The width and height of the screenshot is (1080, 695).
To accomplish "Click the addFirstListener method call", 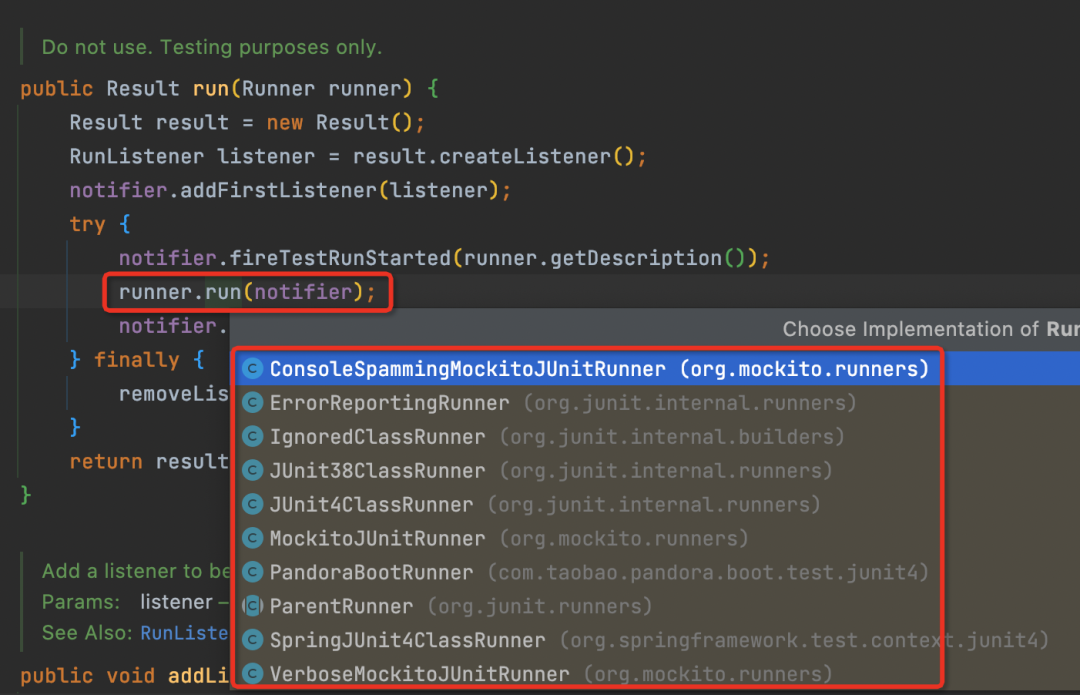I will 278,190.
